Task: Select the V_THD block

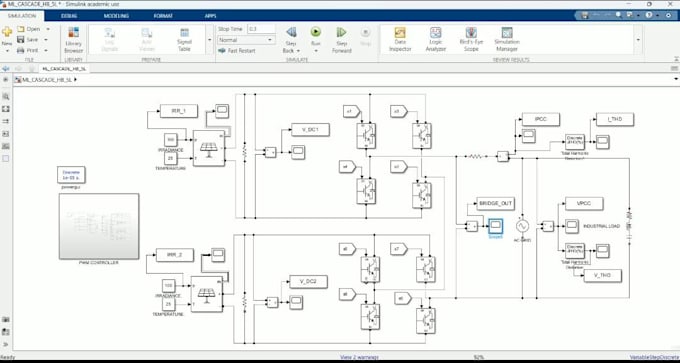Action: [x=603, y=275]
